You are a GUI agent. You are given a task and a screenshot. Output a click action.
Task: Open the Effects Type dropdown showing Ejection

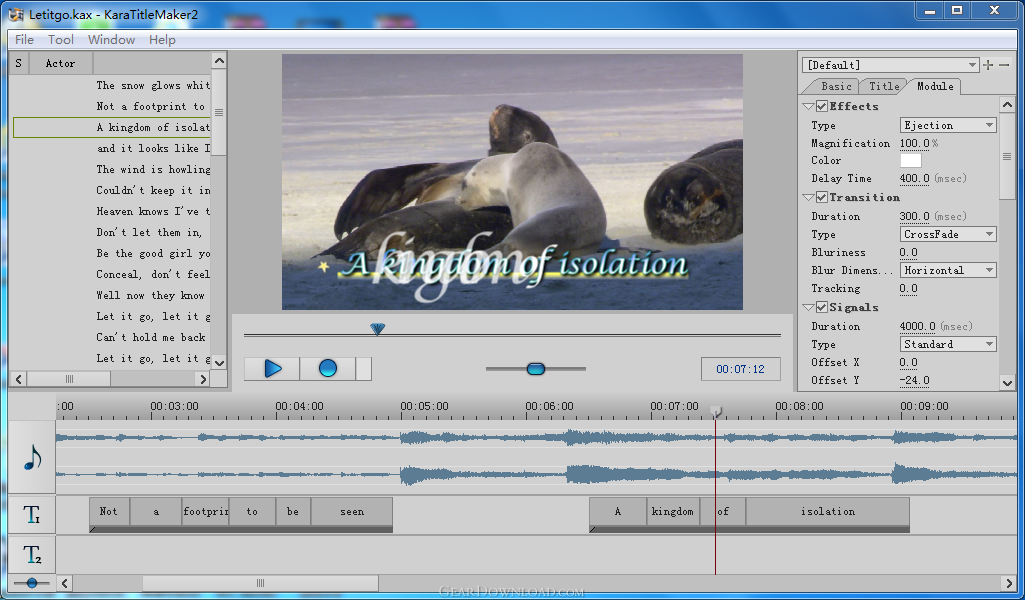(x=948, y=126)
